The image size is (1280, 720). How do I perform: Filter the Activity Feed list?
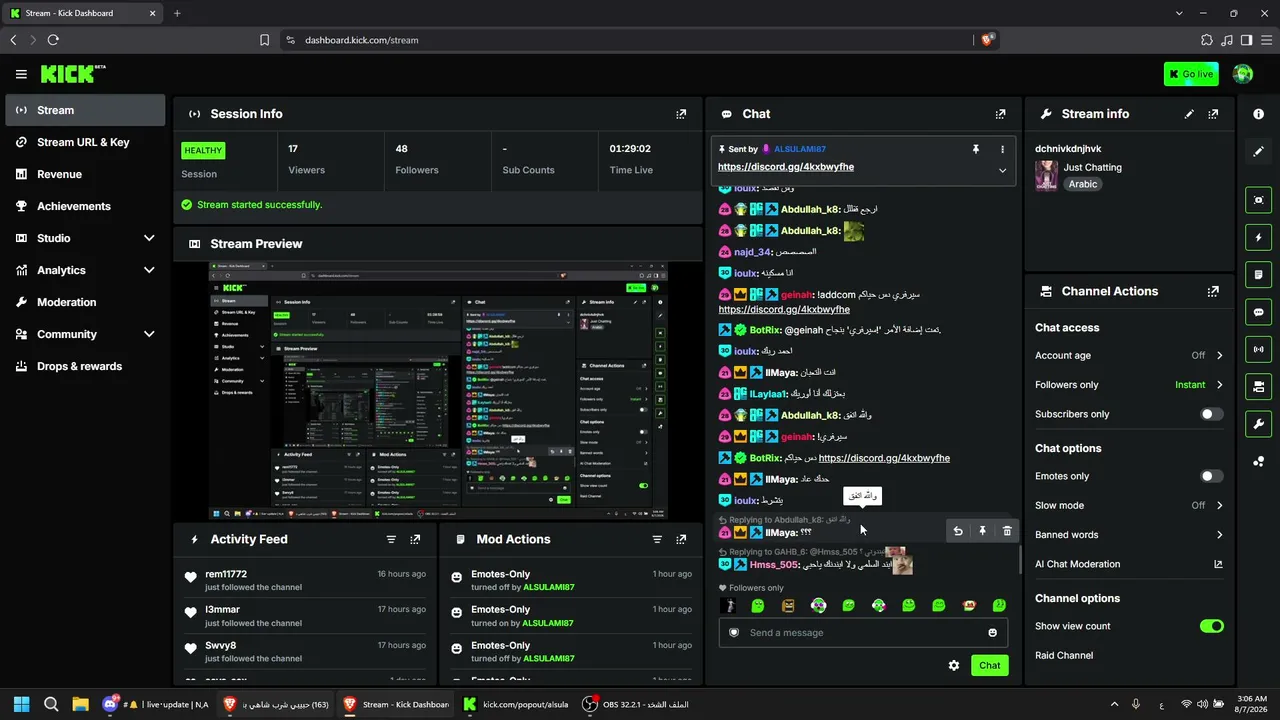(391, 539)
